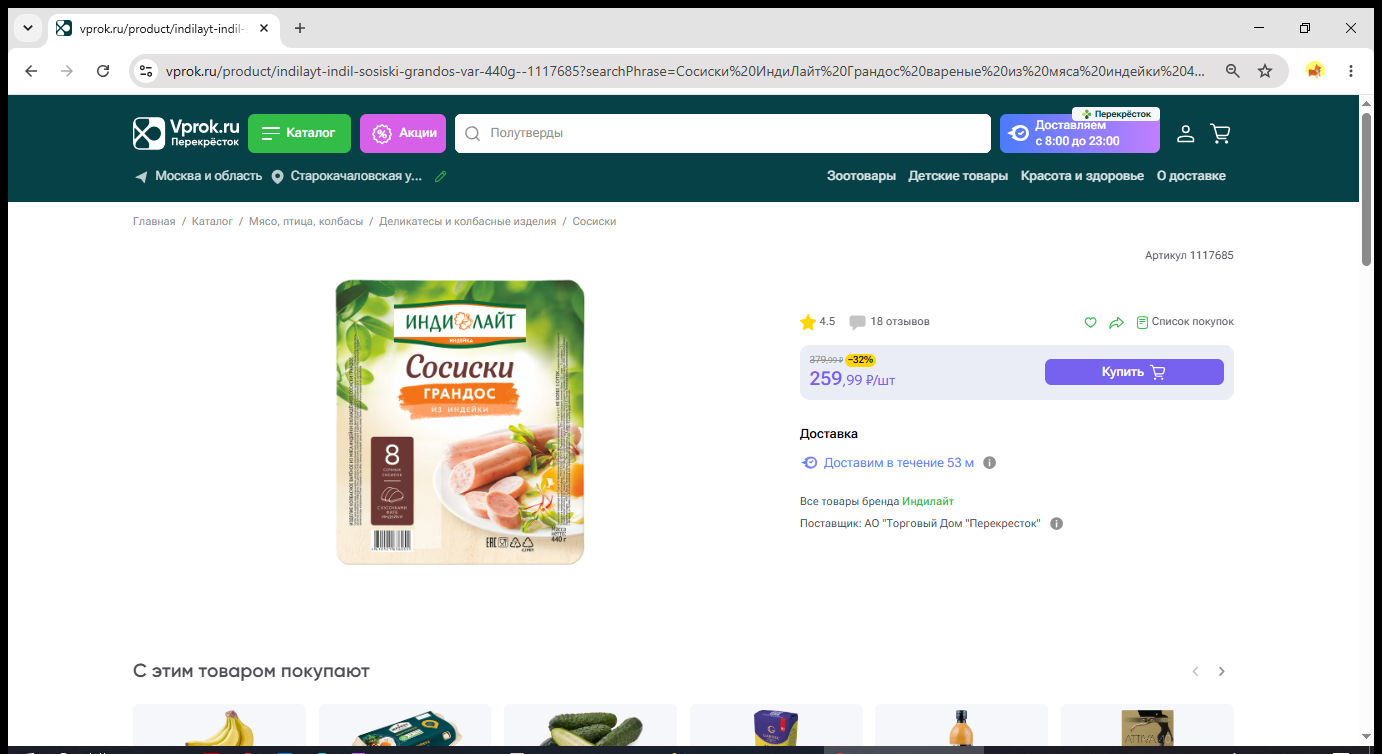
Task: Click the 259,99 ₽/шт price
Action: click(x=851, y=379)
